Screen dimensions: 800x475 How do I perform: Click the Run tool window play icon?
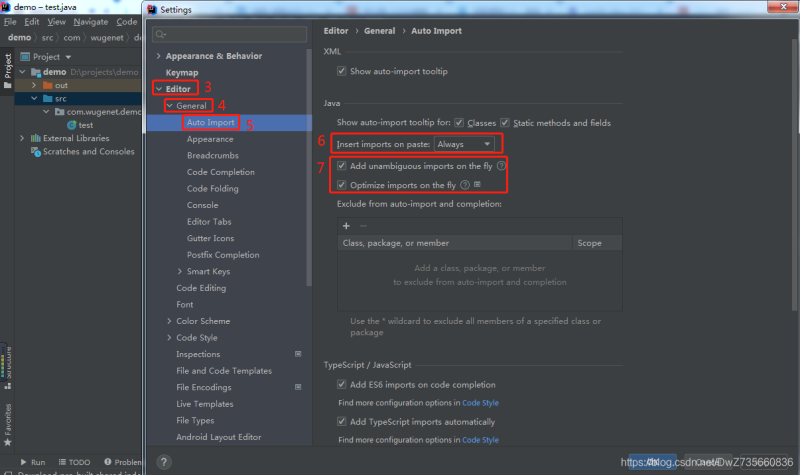click(x=23, y=462)
